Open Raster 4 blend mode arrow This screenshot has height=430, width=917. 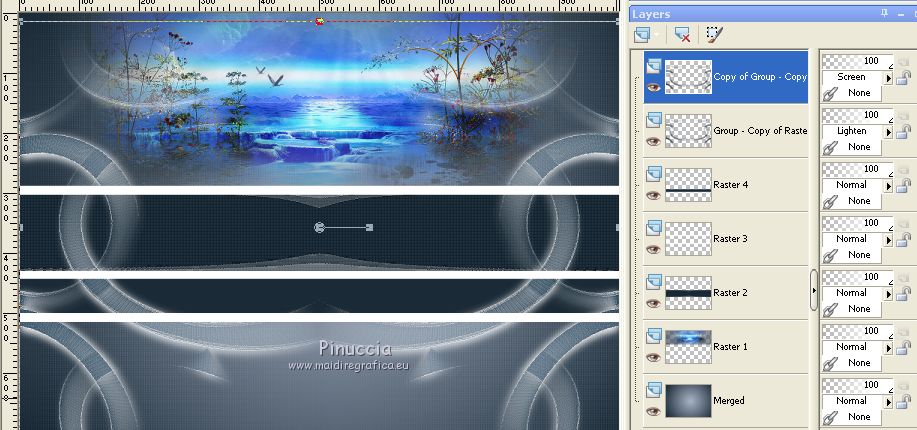888,186
